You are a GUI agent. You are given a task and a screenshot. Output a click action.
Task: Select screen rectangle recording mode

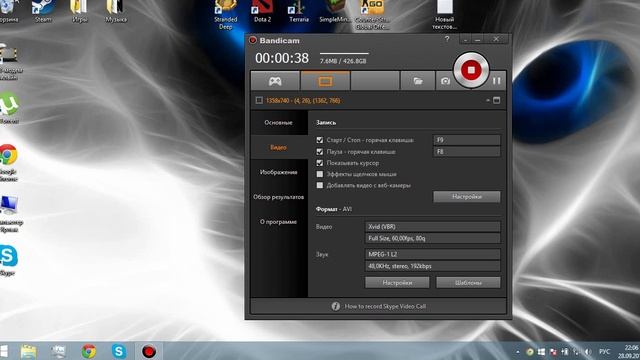coord(325,81)
